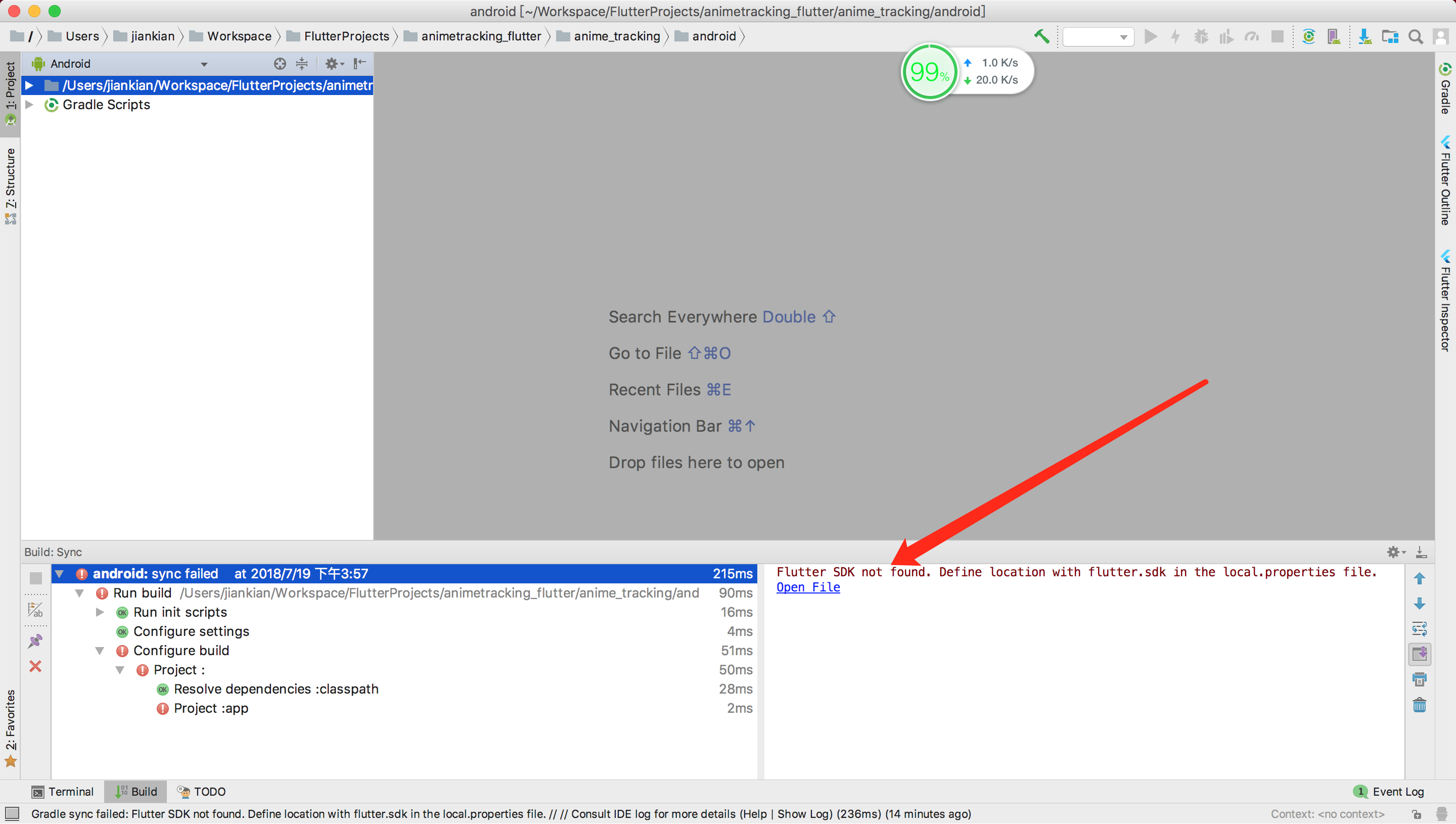This screenshot has width=1456, height=824.
Task: Click the green hammer Make Project icon
Action: 1041,36
